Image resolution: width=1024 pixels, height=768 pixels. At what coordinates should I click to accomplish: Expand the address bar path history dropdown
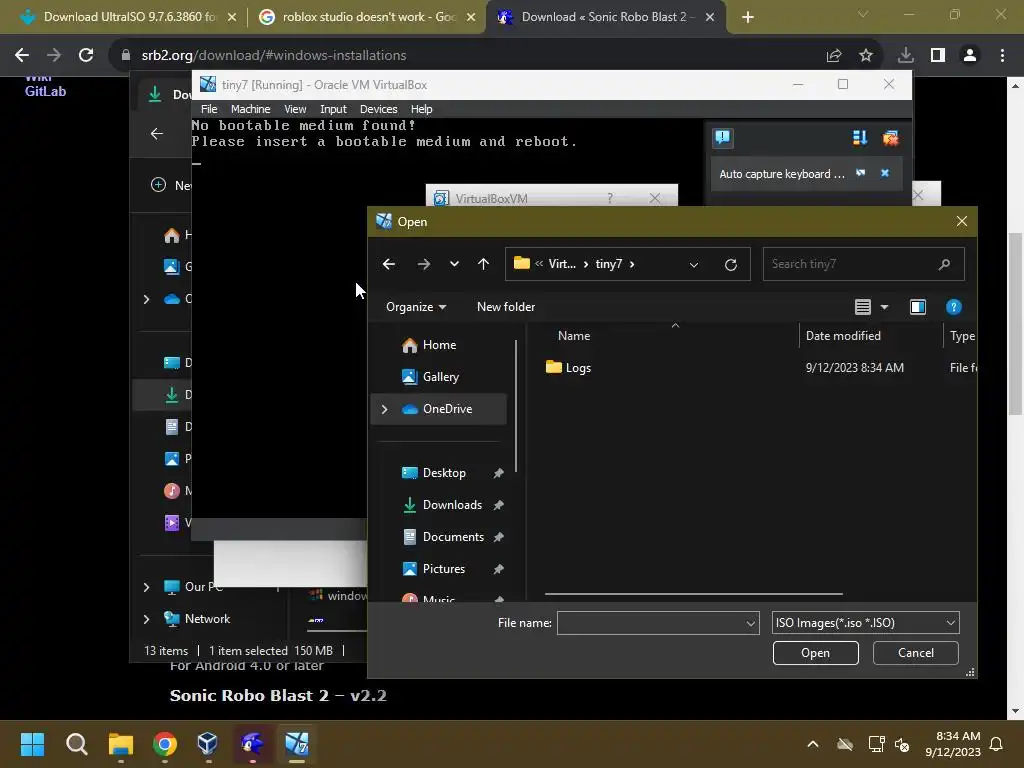(694, 264)
